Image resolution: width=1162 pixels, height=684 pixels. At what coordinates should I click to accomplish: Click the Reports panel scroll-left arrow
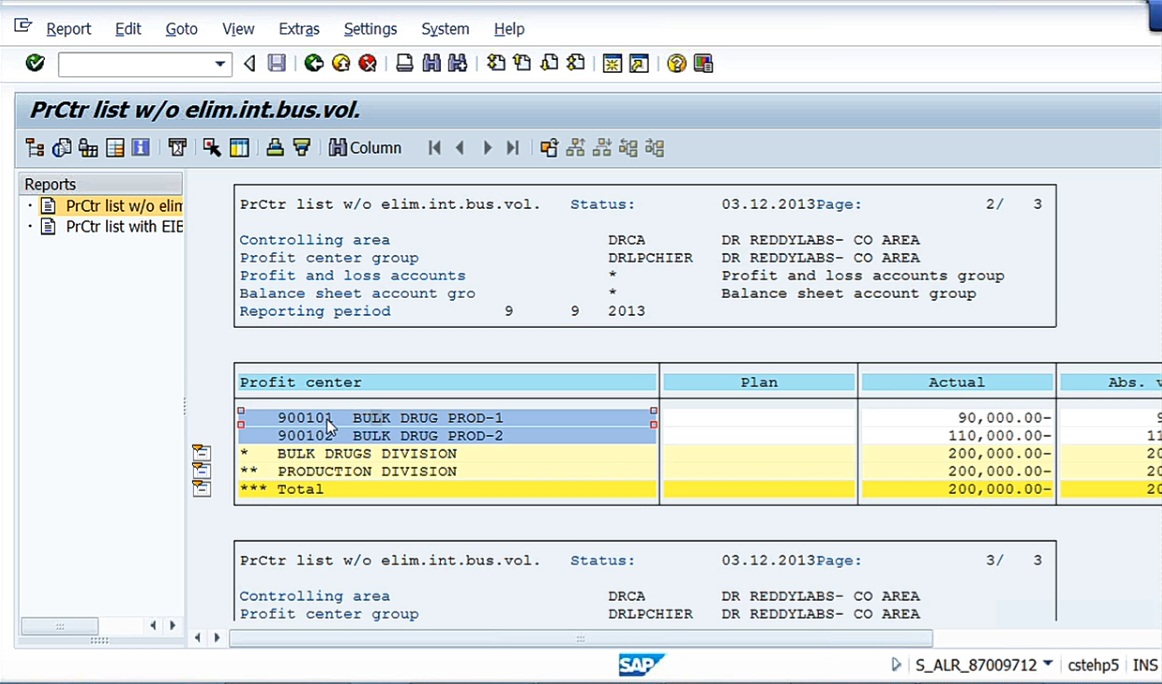tap(153, 625)
